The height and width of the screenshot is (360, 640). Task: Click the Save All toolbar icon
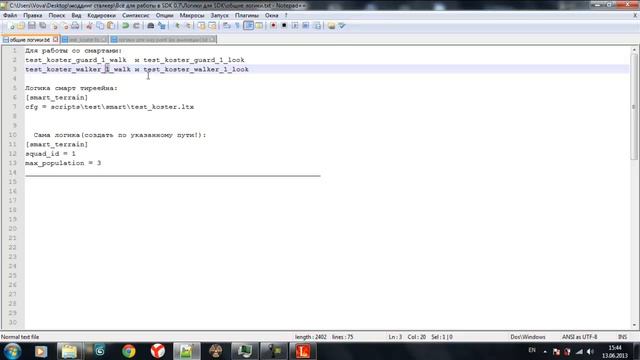point(42,26)
